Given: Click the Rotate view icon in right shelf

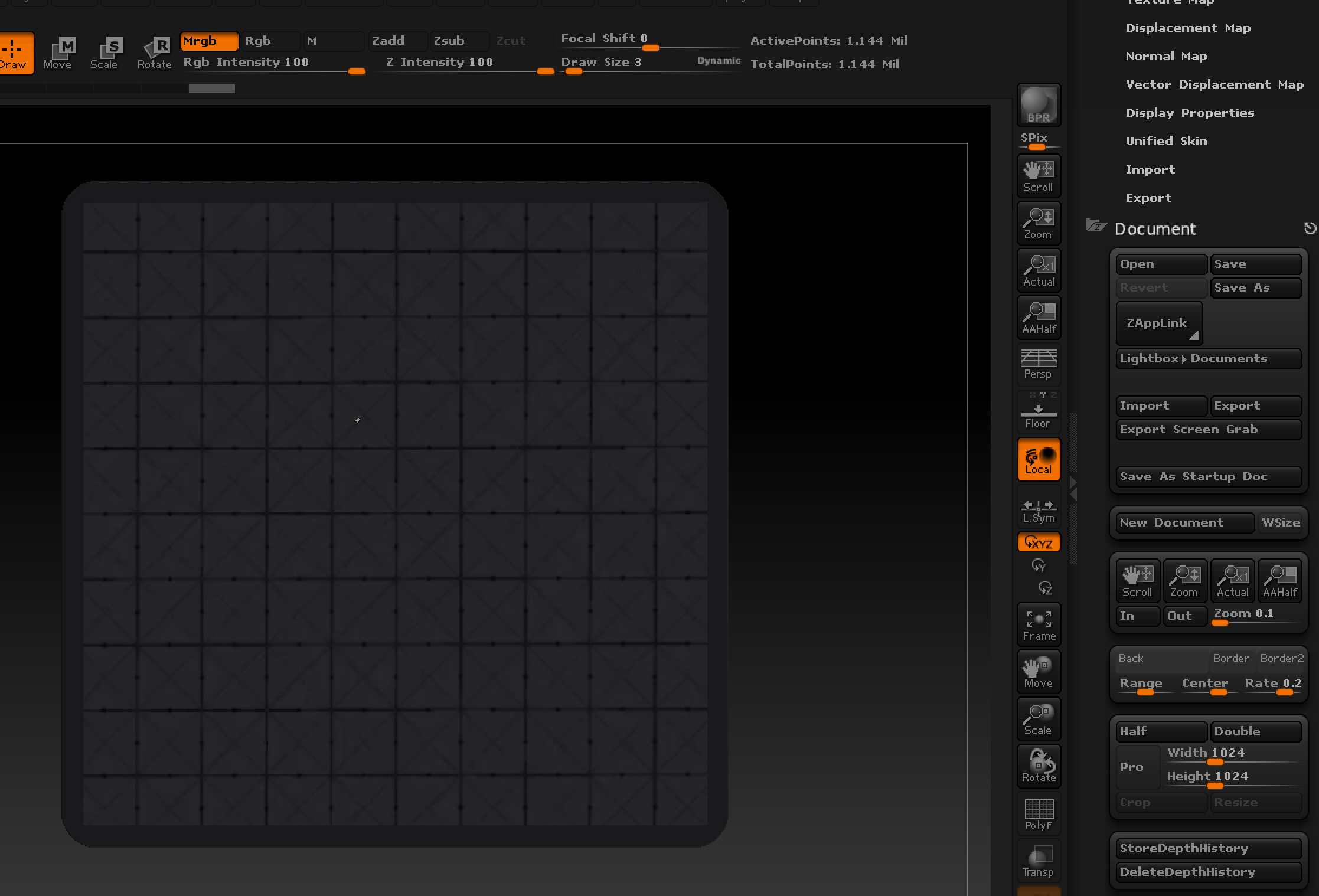Looking at the screenshot, I should pyautogui.click(x=1039, y=766).
